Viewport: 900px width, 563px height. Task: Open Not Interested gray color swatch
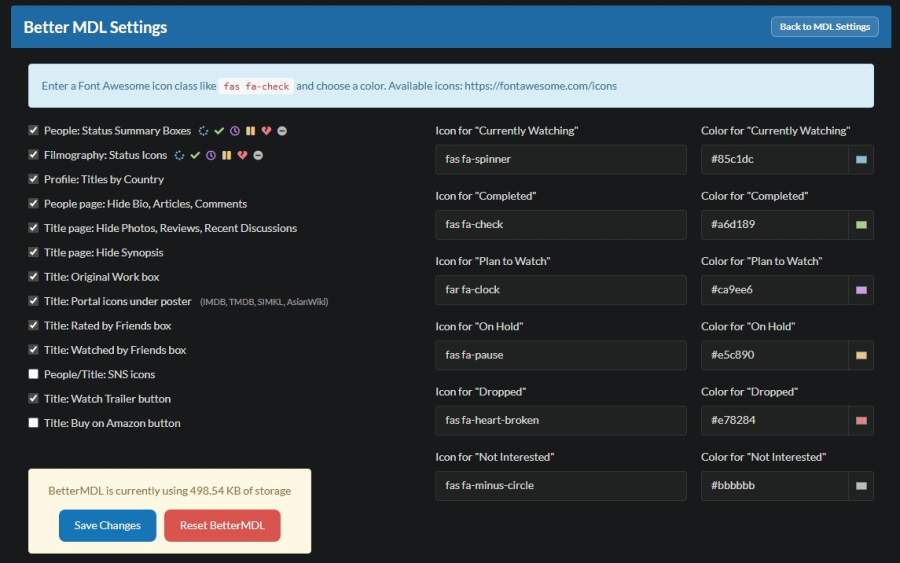pos(861,486)
